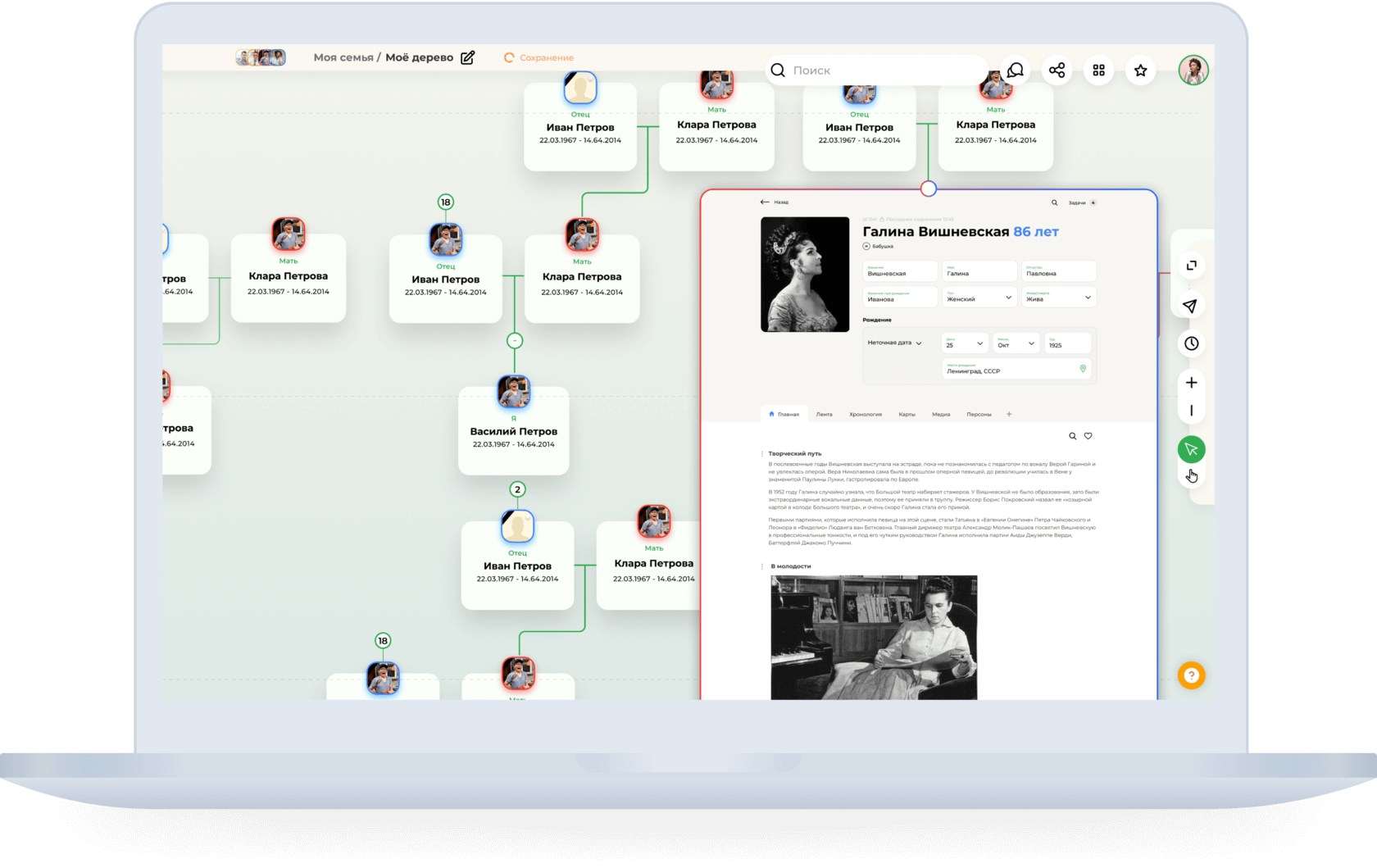1377x868 pixels.
Task: Open the Женский gender dropdown
Action: 980,298
